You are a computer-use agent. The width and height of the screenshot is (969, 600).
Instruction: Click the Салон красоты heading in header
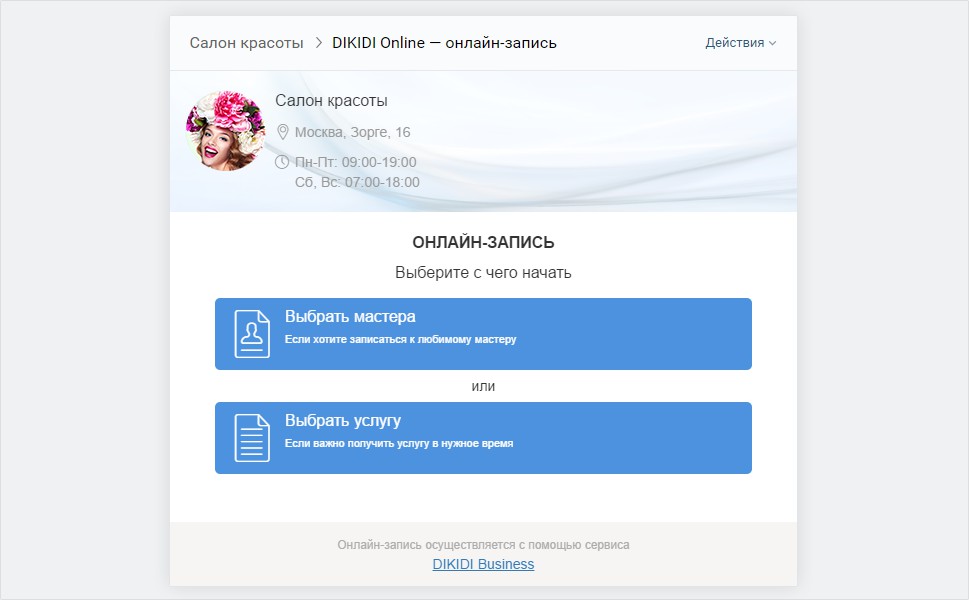tap(331, 101)
